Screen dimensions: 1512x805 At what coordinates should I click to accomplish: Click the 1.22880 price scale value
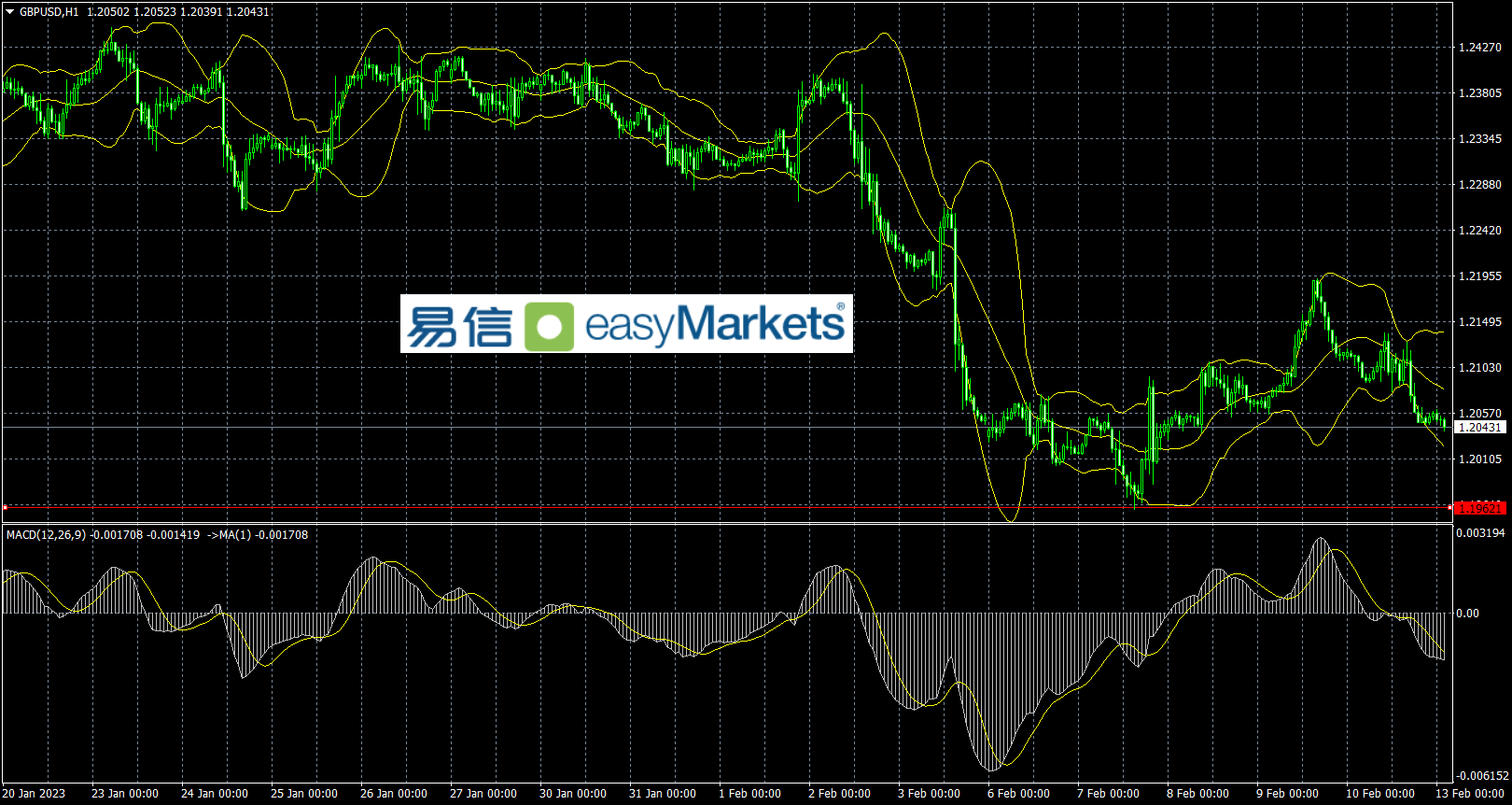coord(1479,184)
